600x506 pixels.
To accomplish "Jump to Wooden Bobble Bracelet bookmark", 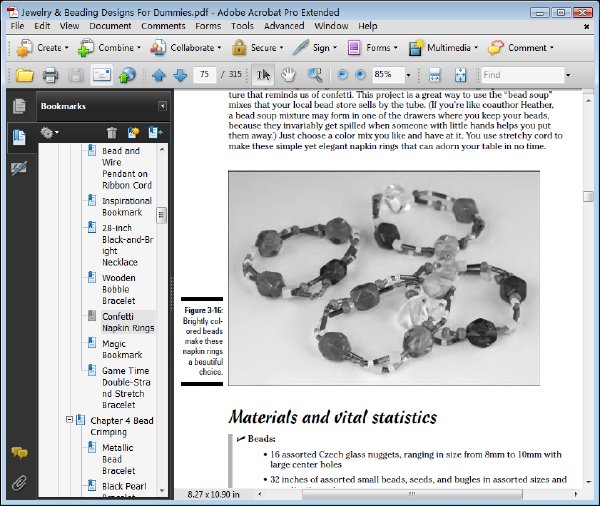I will click(119, 289).
